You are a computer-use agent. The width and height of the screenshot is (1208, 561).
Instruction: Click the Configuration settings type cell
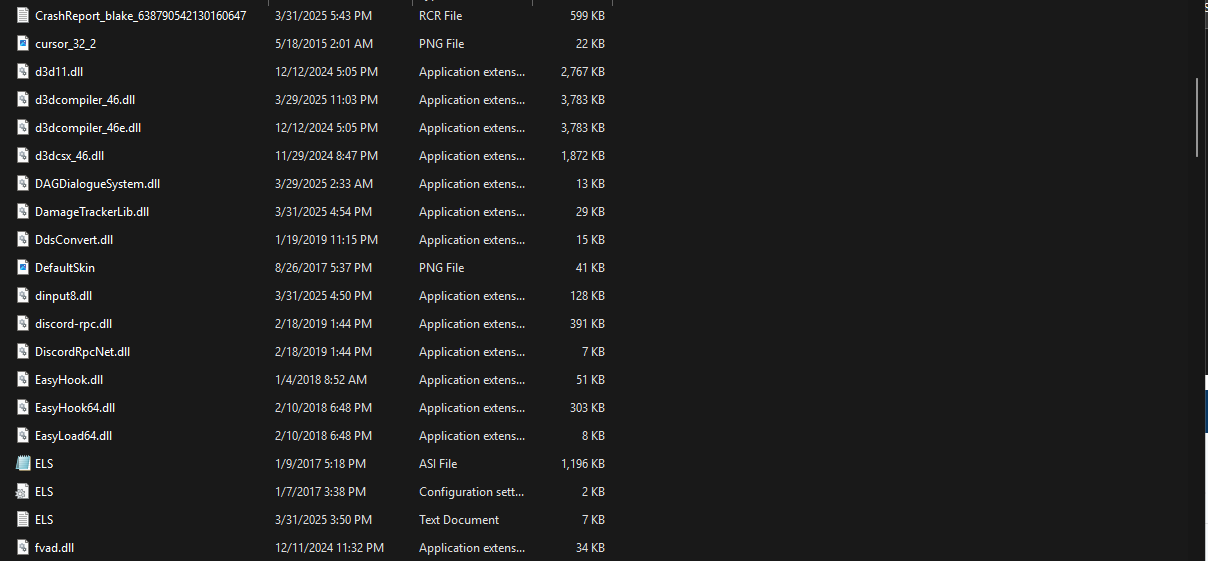pos(471,492)
